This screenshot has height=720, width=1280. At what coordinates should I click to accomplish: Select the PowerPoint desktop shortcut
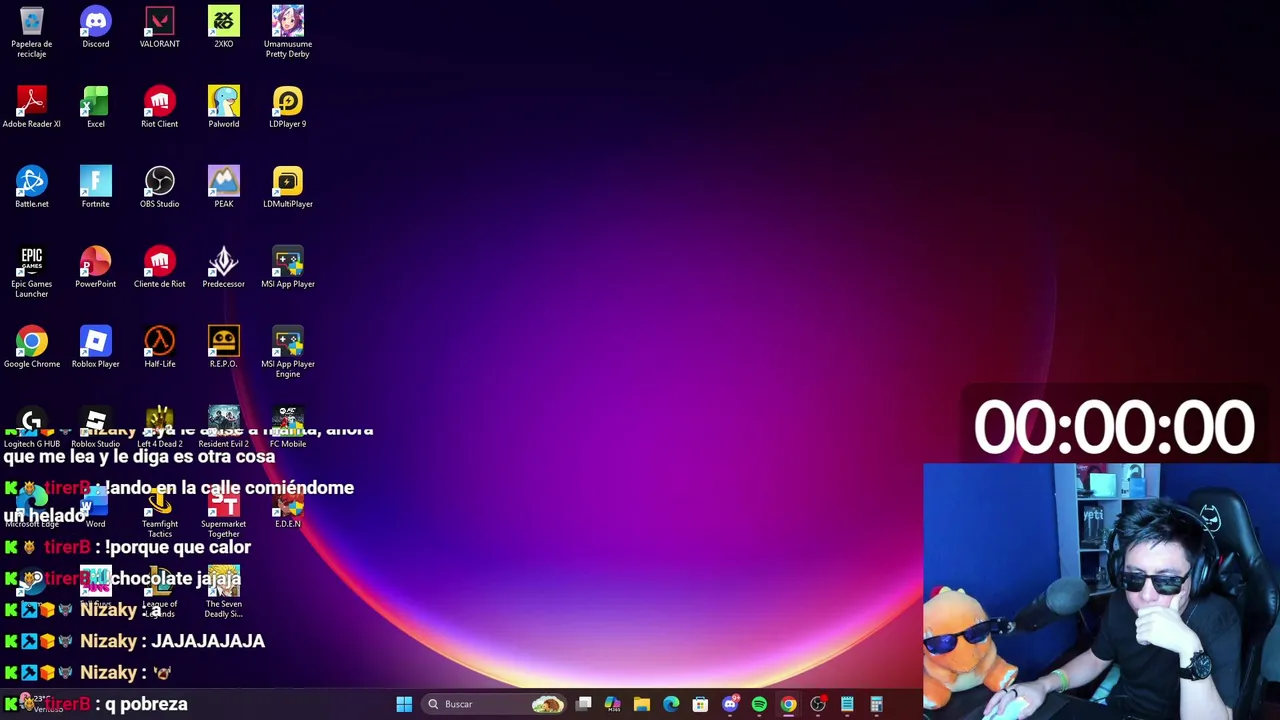(96, 267)
